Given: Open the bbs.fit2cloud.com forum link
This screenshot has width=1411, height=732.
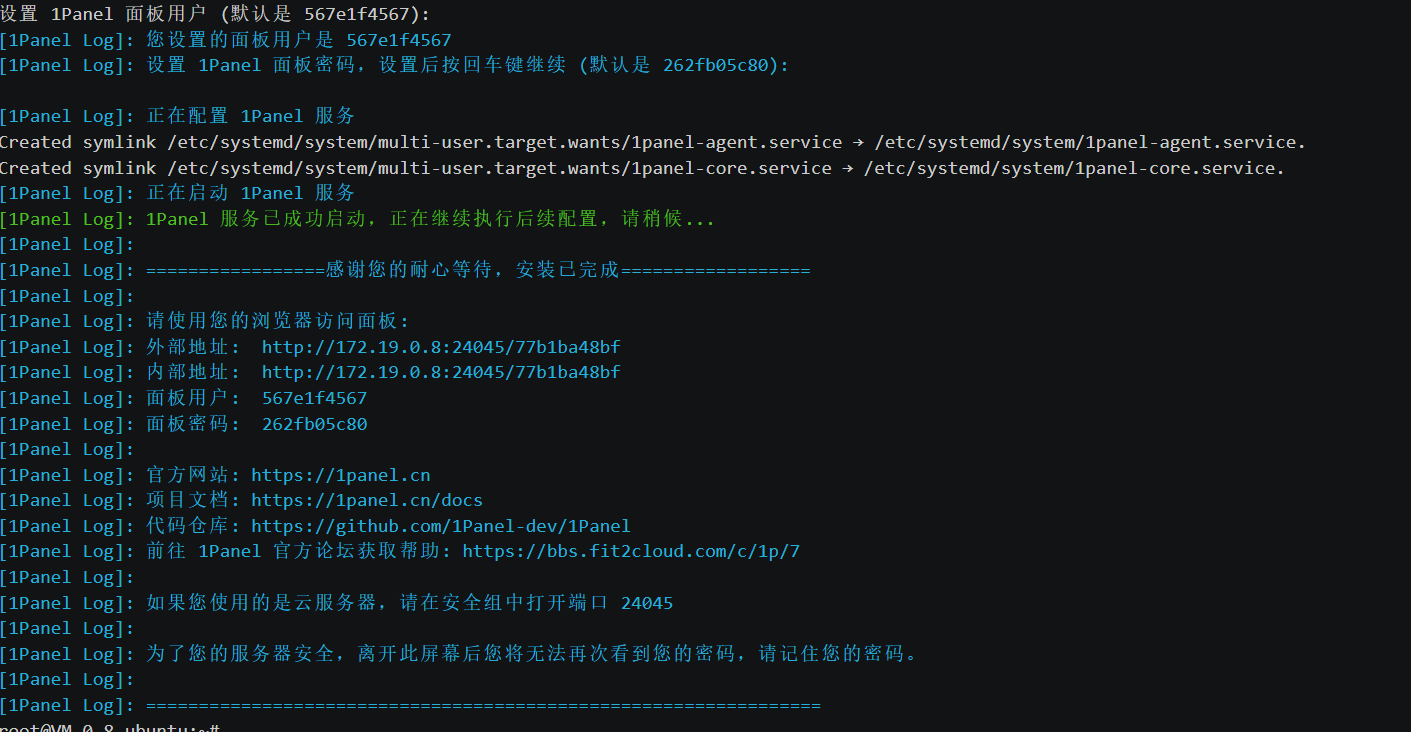Looking at the screenshot, I should pyautogui.click(x=631, y=551).
